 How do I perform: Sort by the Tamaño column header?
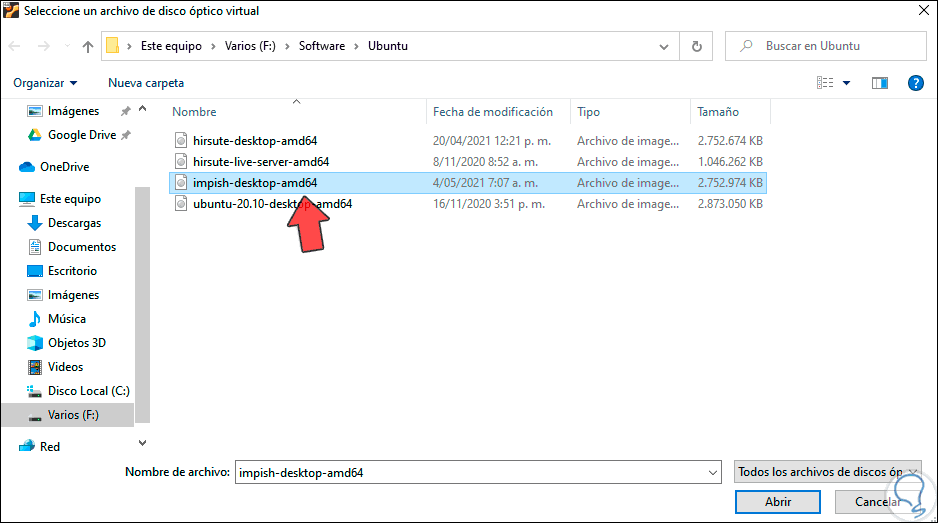718,112
